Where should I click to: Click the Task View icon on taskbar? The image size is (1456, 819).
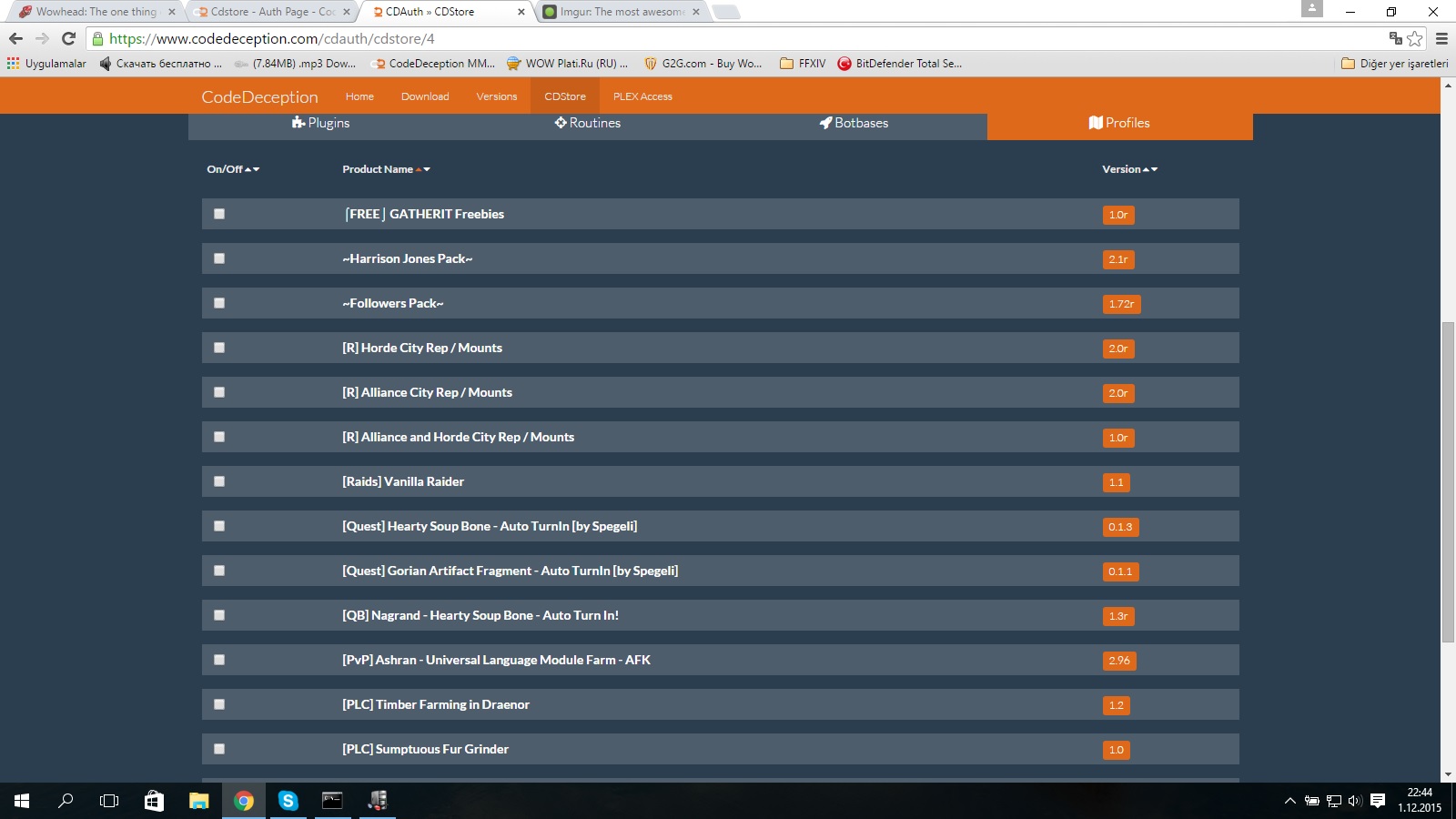[x=109, y=801]
